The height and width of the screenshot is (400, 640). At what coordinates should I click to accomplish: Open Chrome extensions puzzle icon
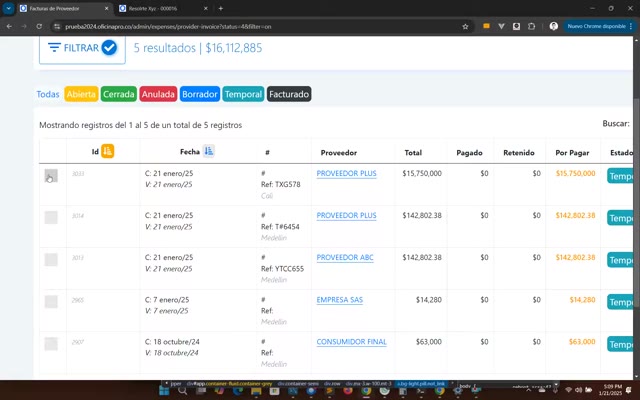531,26
